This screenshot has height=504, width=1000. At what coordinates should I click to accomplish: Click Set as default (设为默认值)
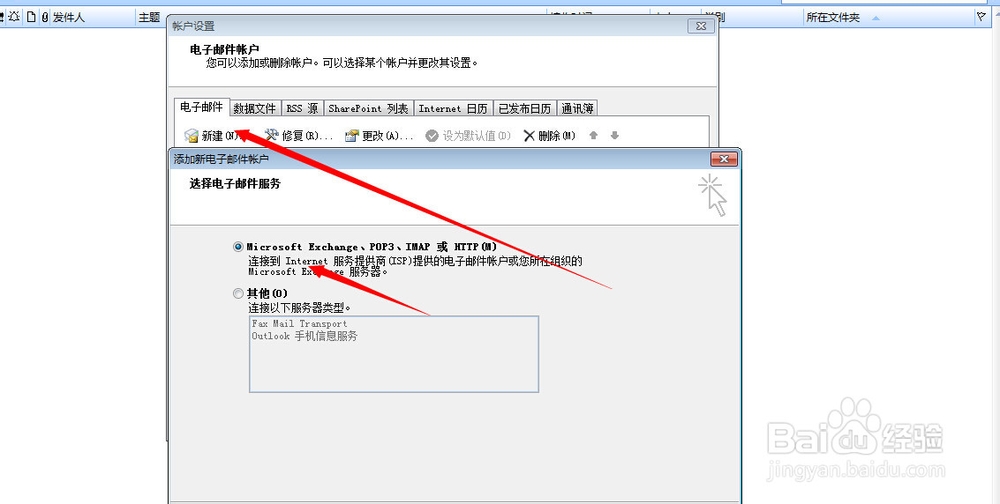(468, 136)
